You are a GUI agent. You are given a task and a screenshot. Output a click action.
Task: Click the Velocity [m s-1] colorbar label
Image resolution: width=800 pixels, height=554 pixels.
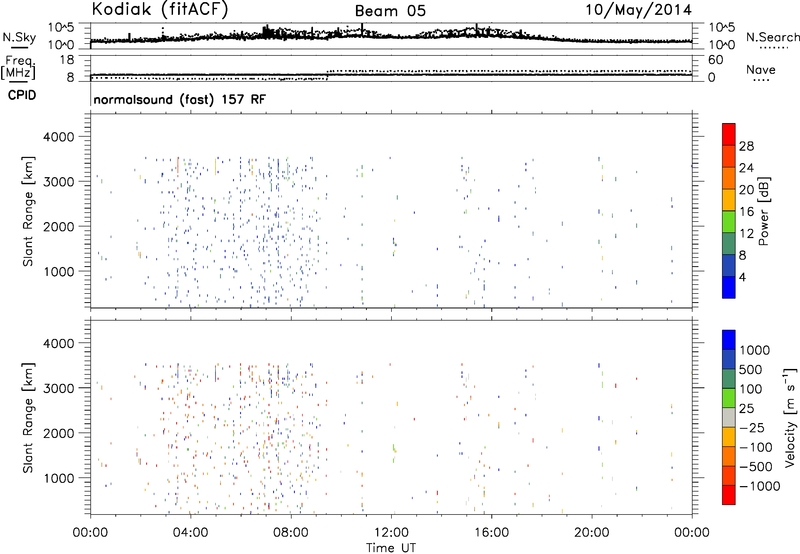coord(790,417)
